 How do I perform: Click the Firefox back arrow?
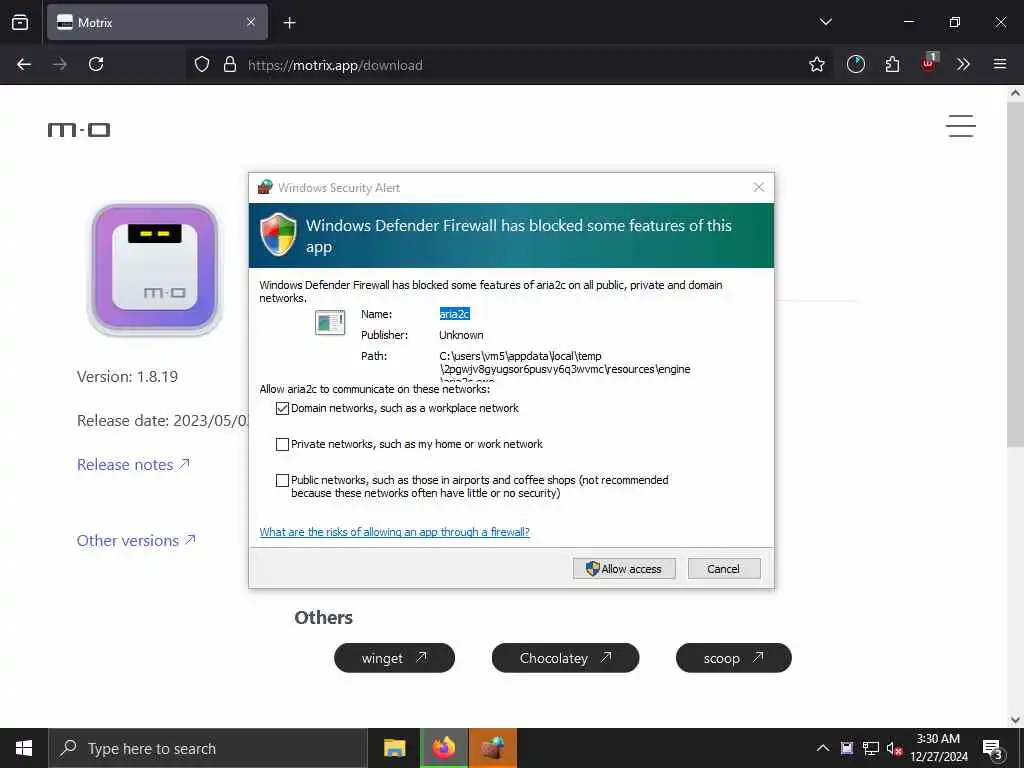(24, 64)
